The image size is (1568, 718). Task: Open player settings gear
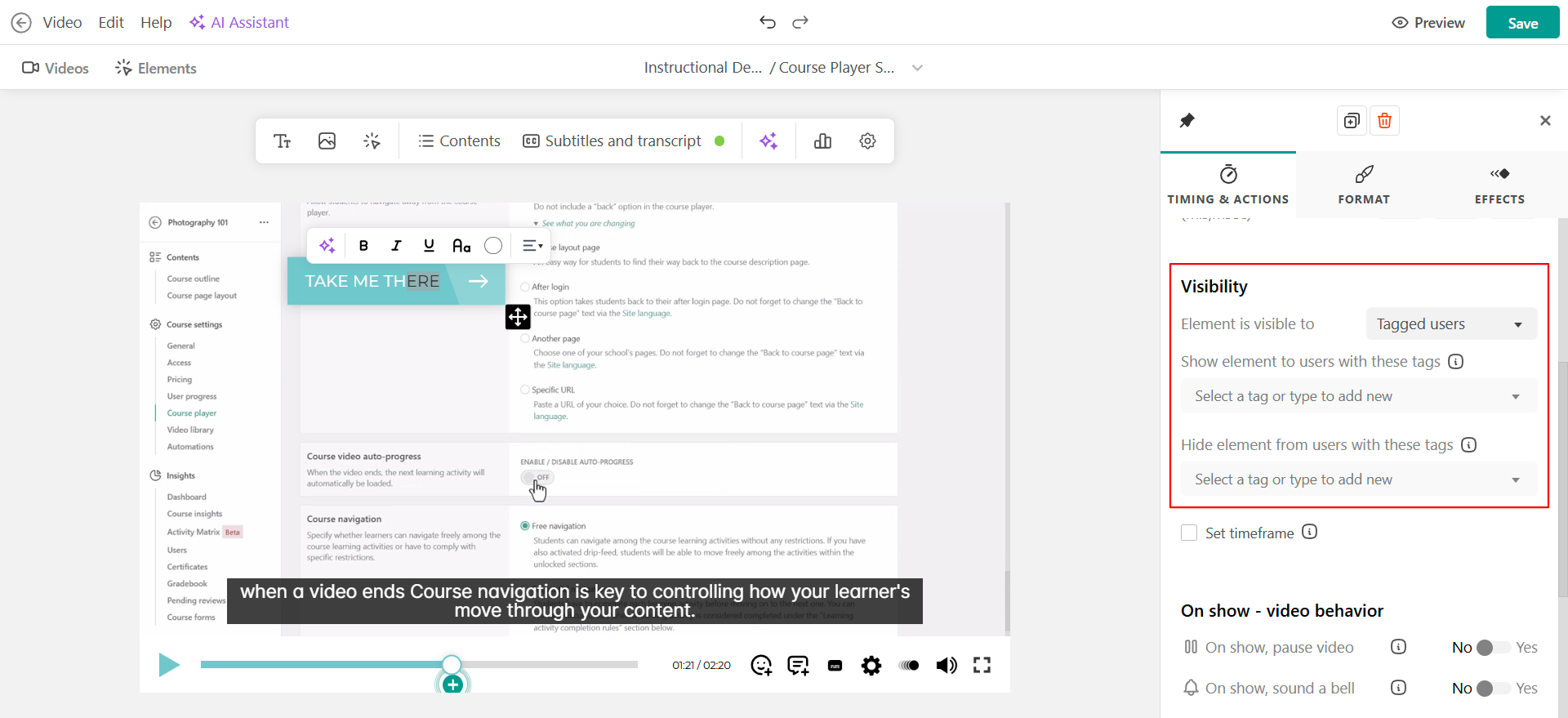click(871, 666)
